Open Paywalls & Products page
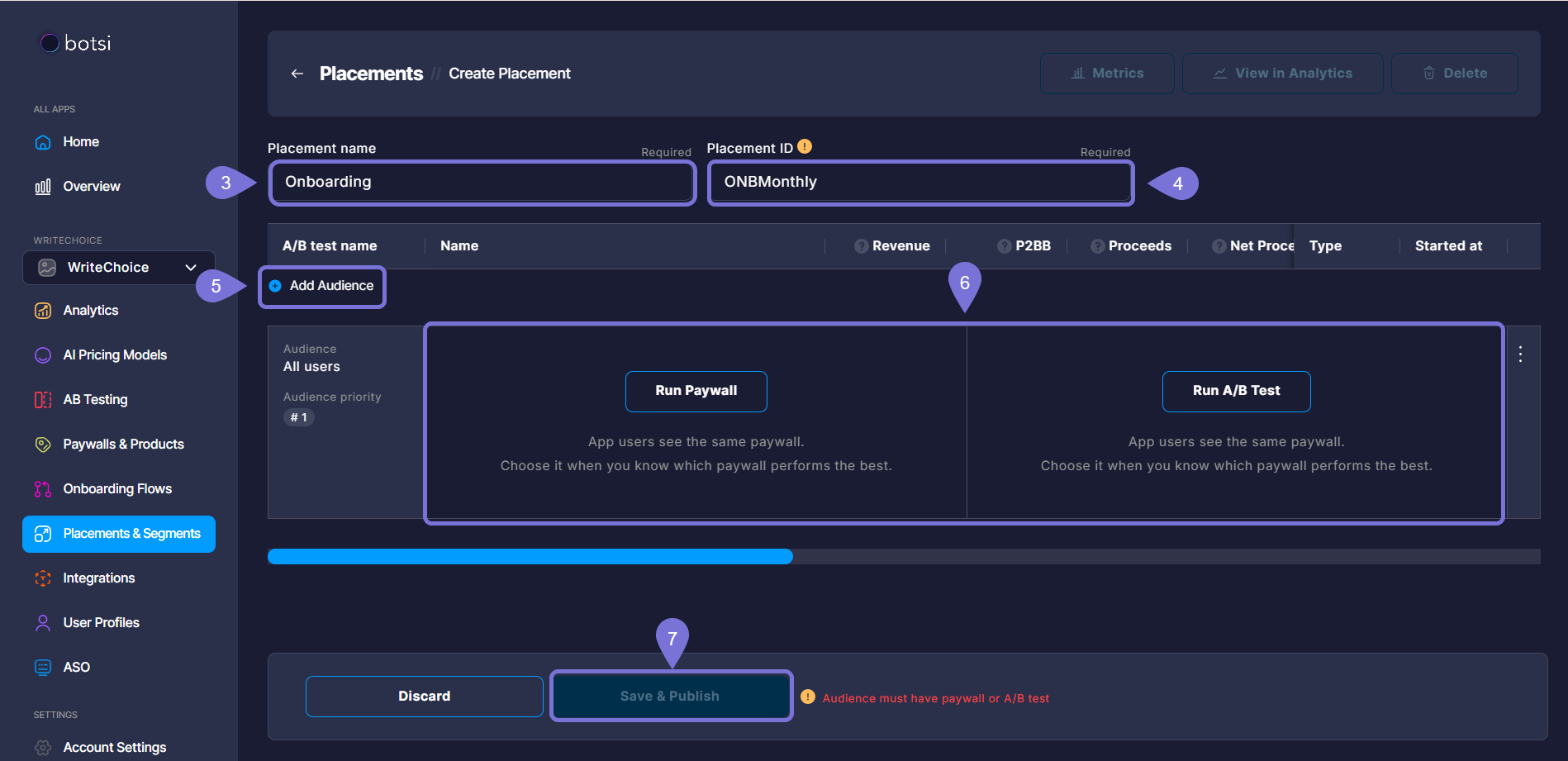 (x=123, y=445)
